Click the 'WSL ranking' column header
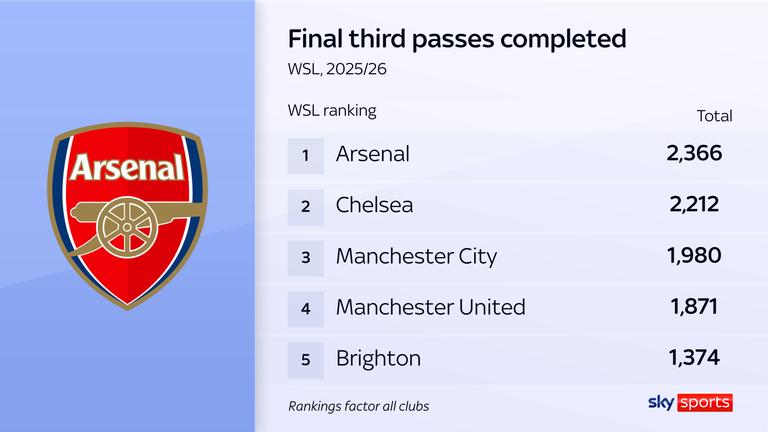Screen dimensions: 768x432 tap(332, 110)
